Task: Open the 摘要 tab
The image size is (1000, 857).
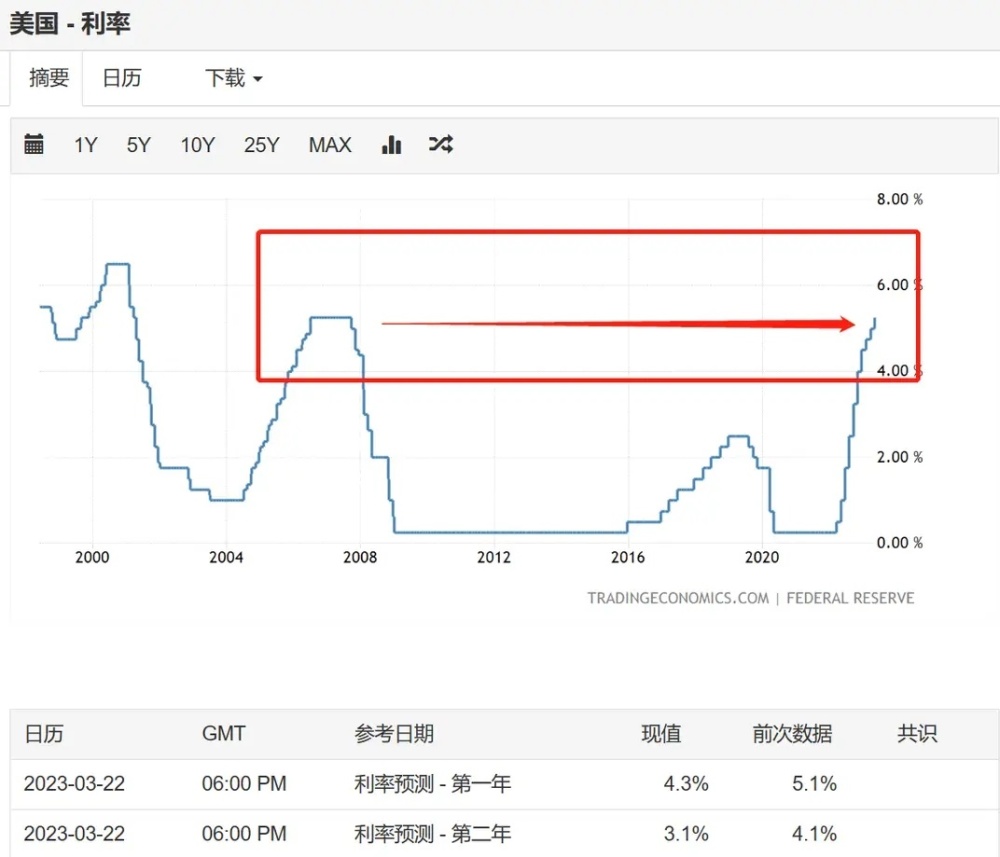Action: click(x=49, y=78)
